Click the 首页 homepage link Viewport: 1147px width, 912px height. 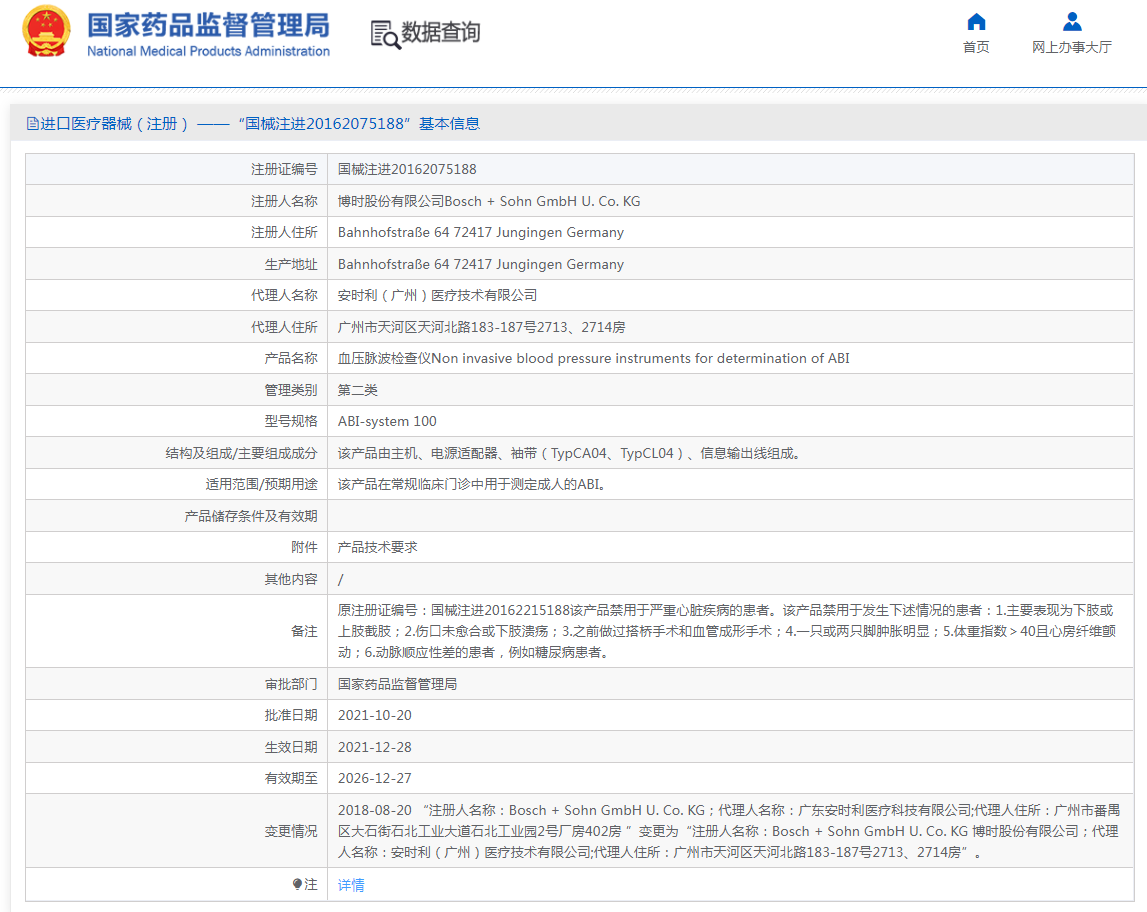976,47
